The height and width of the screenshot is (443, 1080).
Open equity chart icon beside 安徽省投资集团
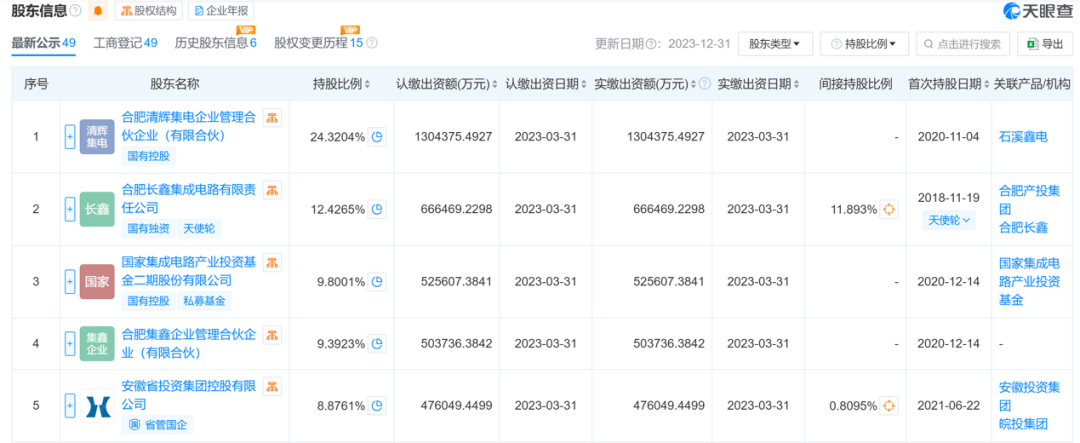[x=272, y=386]
